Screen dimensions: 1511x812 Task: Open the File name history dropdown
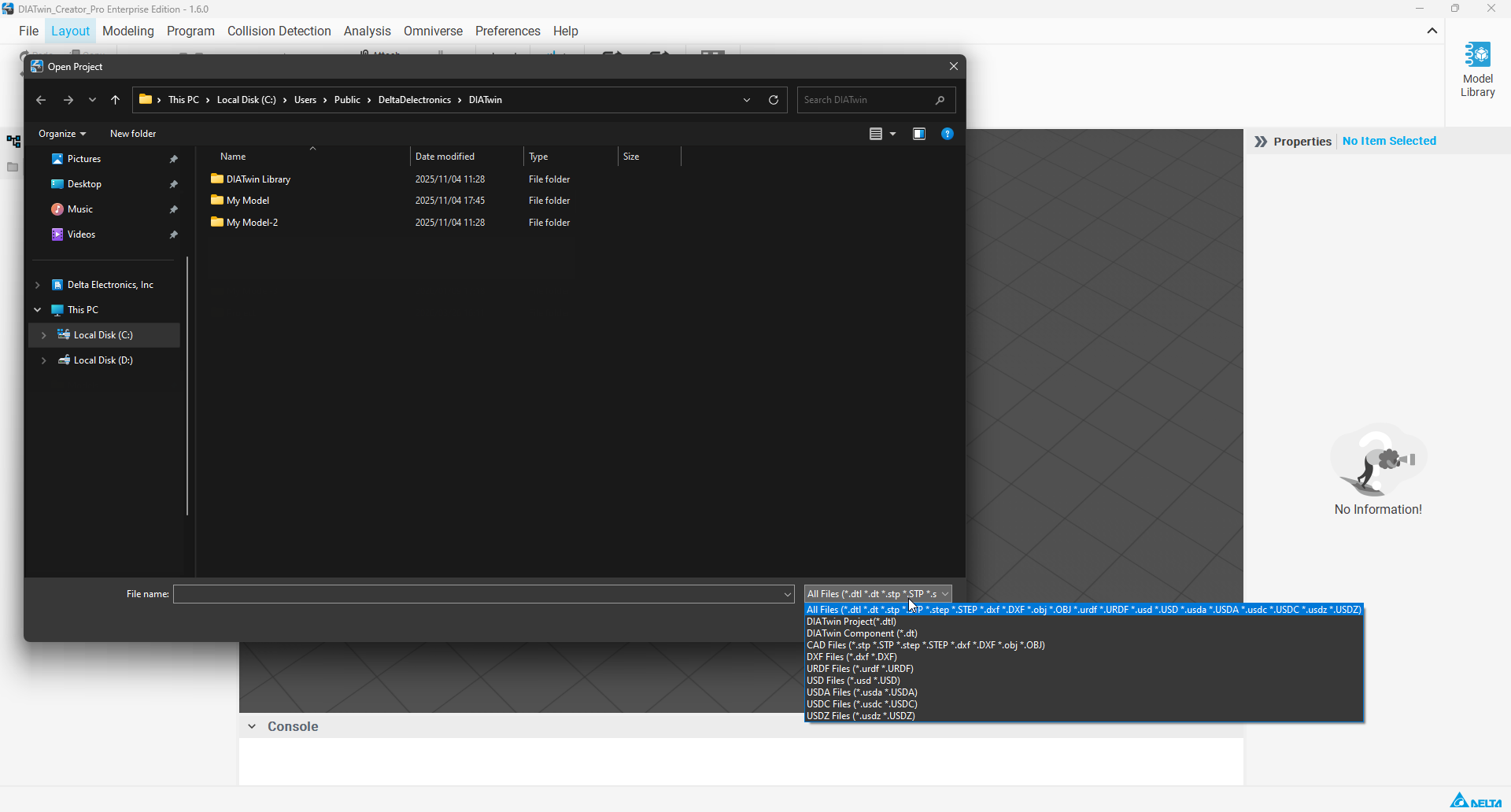coord(788,595)
